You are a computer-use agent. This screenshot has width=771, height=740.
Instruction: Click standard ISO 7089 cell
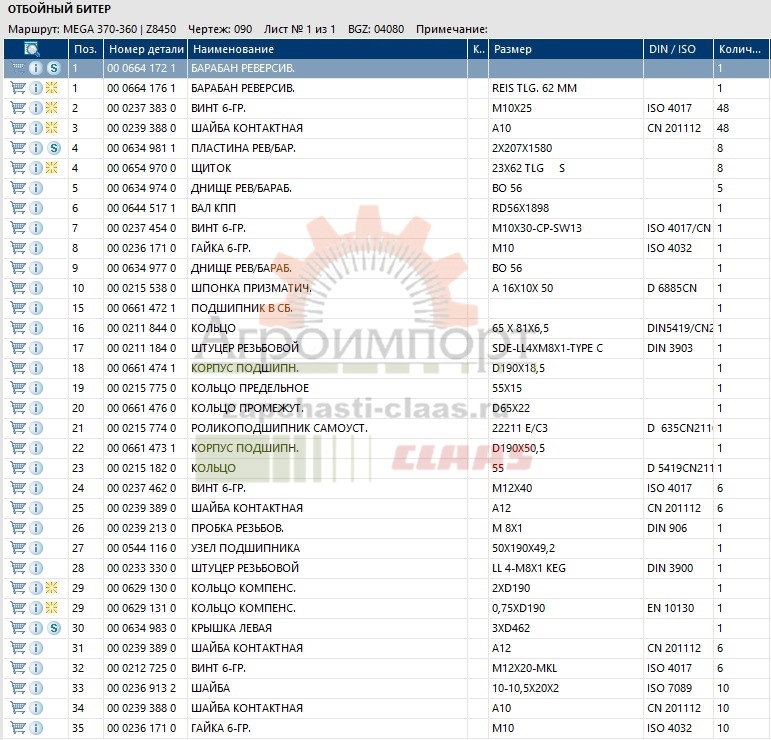click(x=669, y=688)
